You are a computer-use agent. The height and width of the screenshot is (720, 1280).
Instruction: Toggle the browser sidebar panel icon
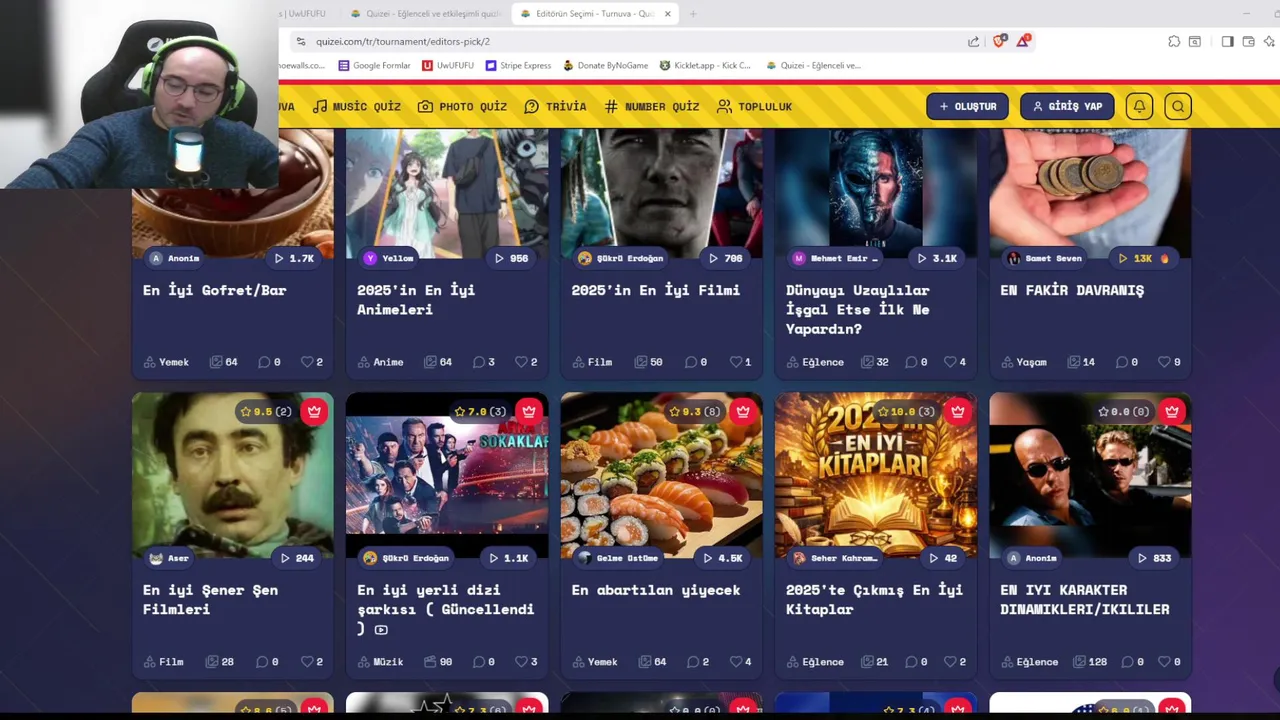coord(1227,41)
